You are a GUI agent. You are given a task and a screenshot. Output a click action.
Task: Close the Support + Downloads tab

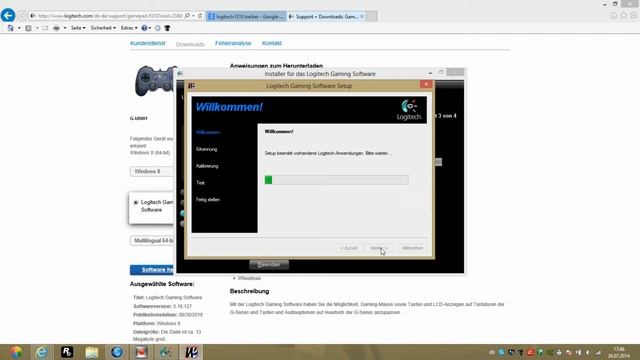362,16
